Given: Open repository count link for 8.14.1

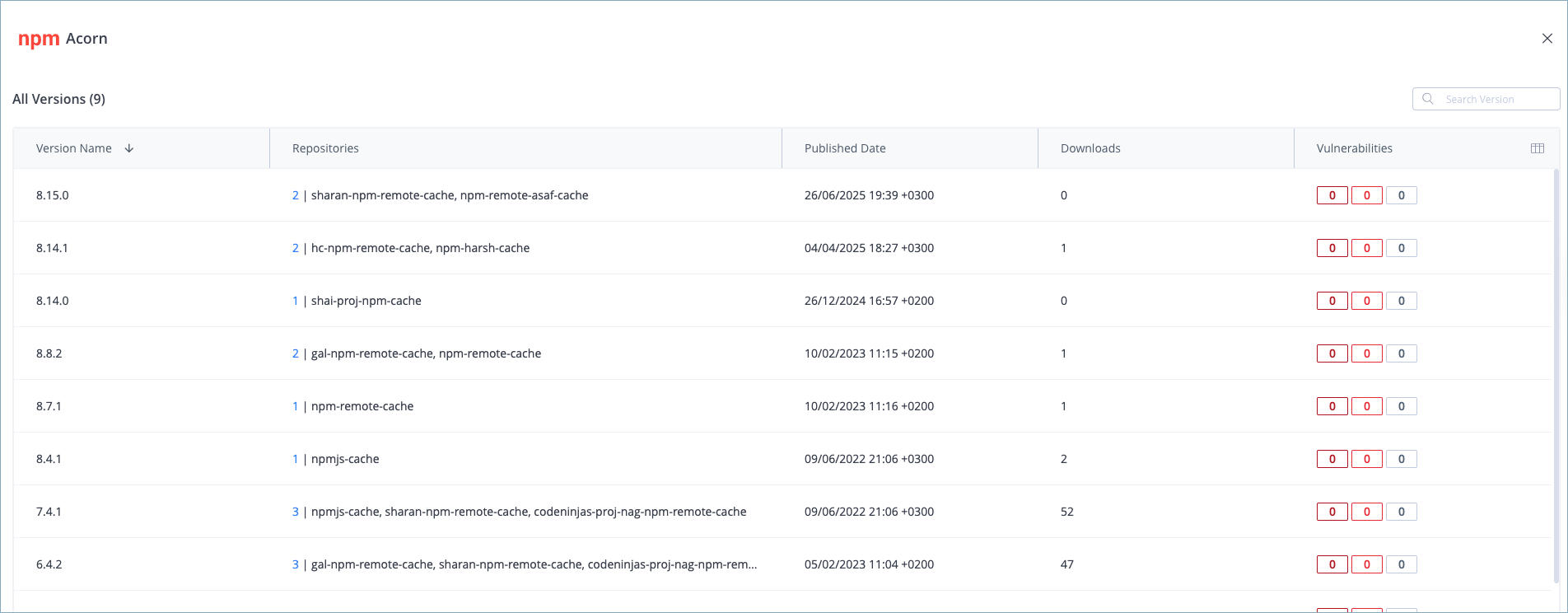Looking at the screenshot, I should click(x=296, y=248).
